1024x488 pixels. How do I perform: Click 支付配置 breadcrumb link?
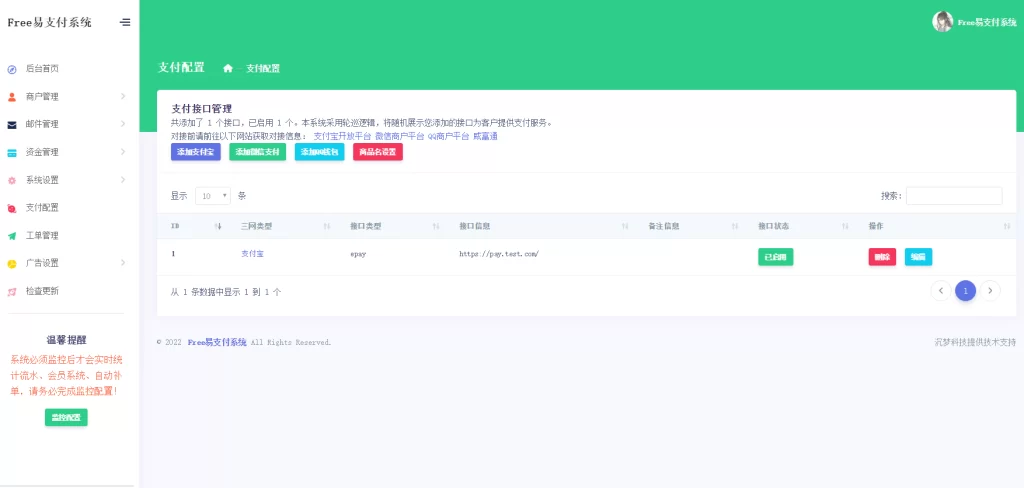(263, 69)
